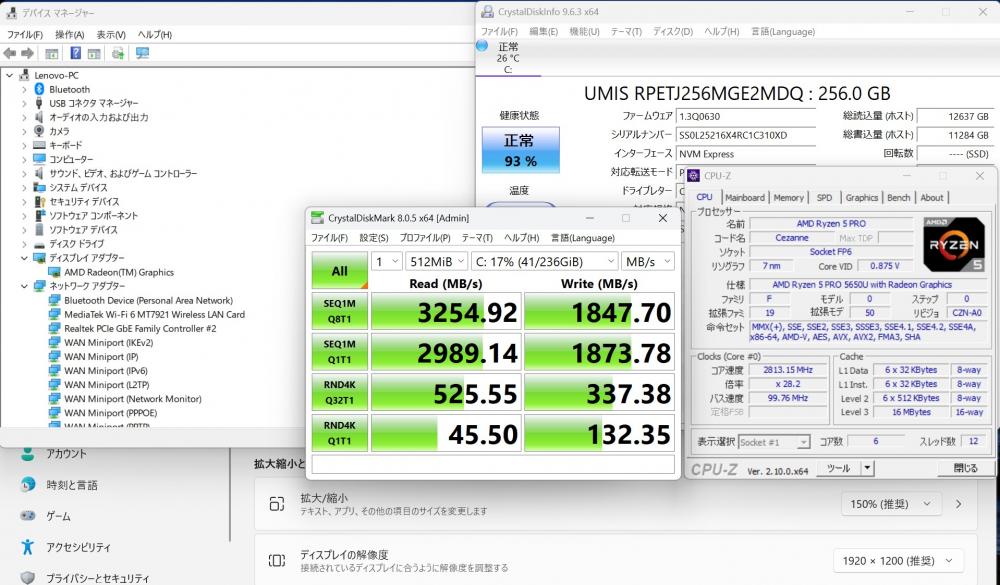Click the 閉じる button in CPU-Z
The height and width of the screenshot is (585, 1000).
pos(965,468)
